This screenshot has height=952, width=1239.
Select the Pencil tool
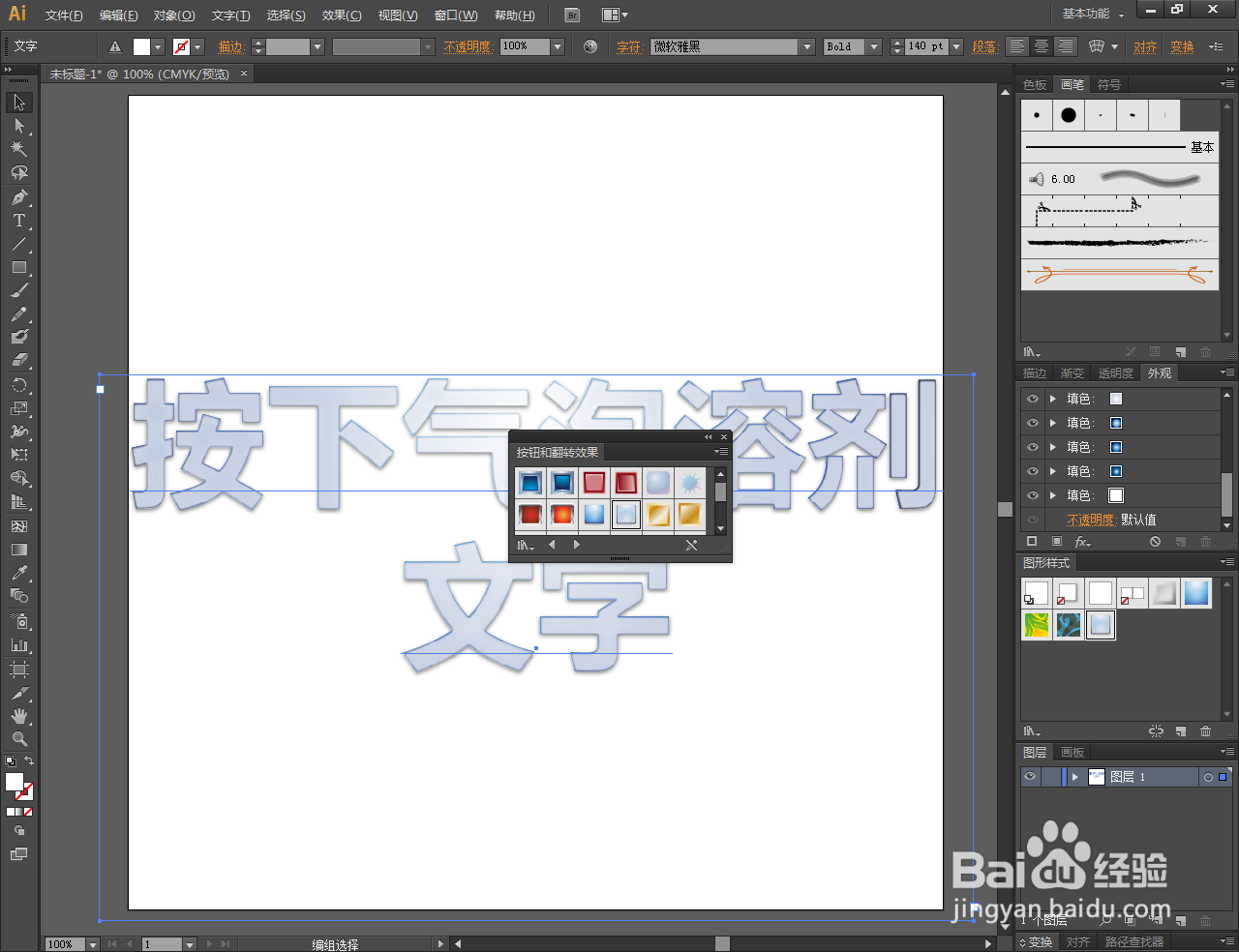(19, 313)
